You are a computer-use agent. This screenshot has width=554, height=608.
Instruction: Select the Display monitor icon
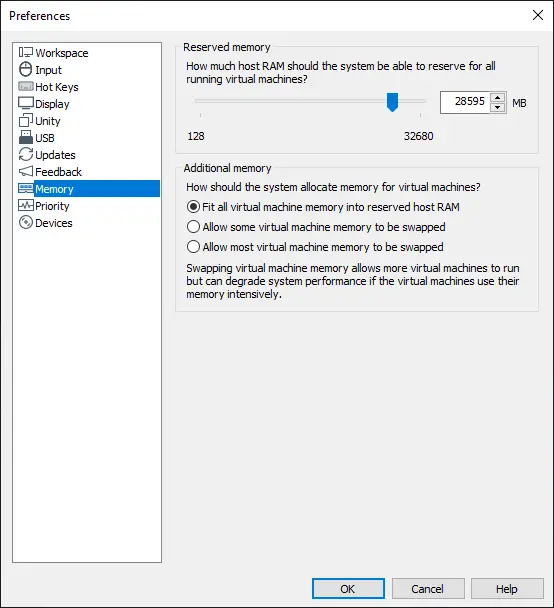tap(26, 104)
